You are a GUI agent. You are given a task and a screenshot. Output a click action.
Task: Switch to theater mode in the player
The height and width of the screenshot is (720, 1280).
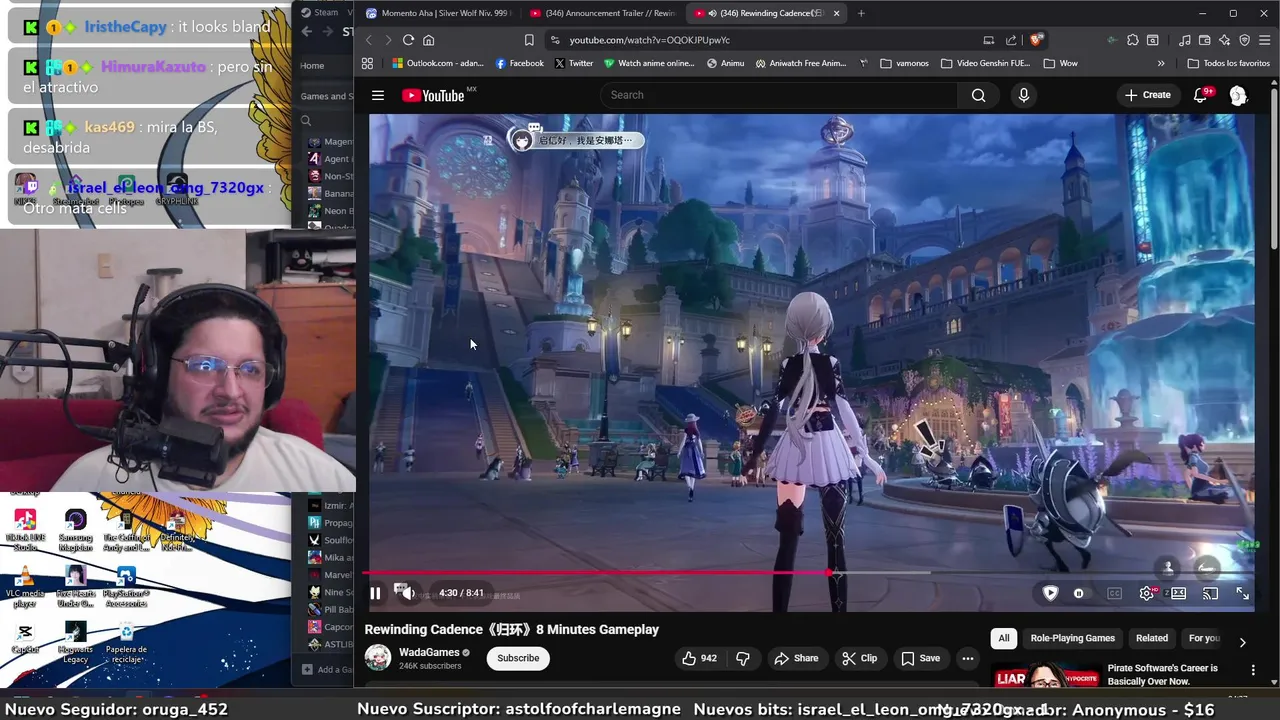point(1179,593)
